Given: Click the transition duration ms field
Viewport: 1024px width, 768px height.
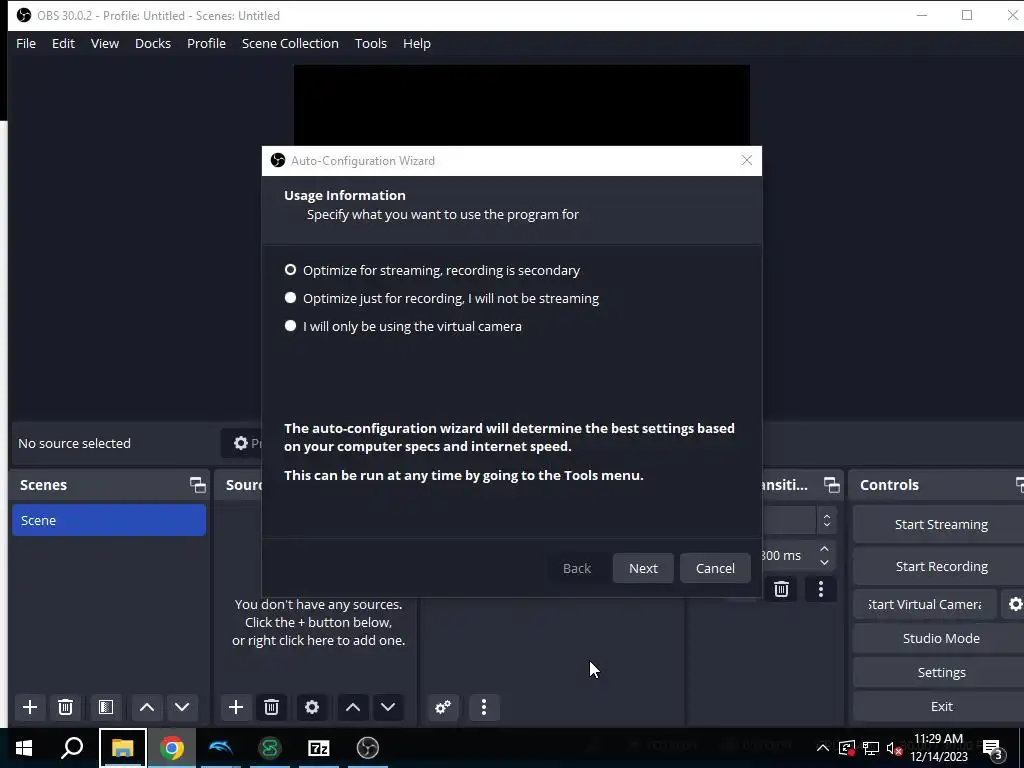Looking at the screenshot, I should 788,556.
